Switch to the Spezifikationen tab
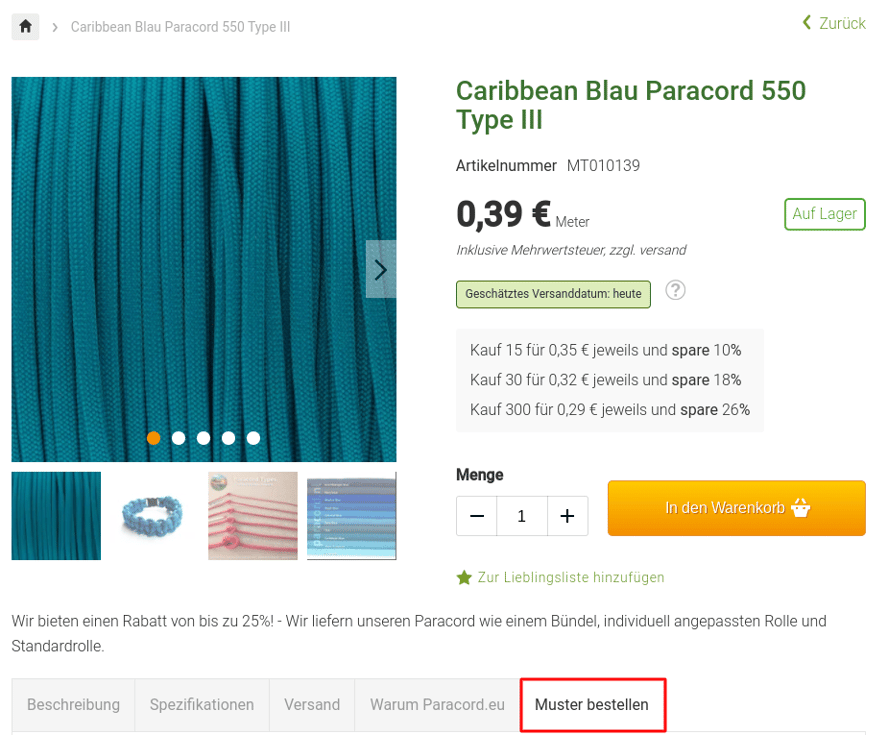The width and height of the screenshot is (888, 735). tap(202, 704)
